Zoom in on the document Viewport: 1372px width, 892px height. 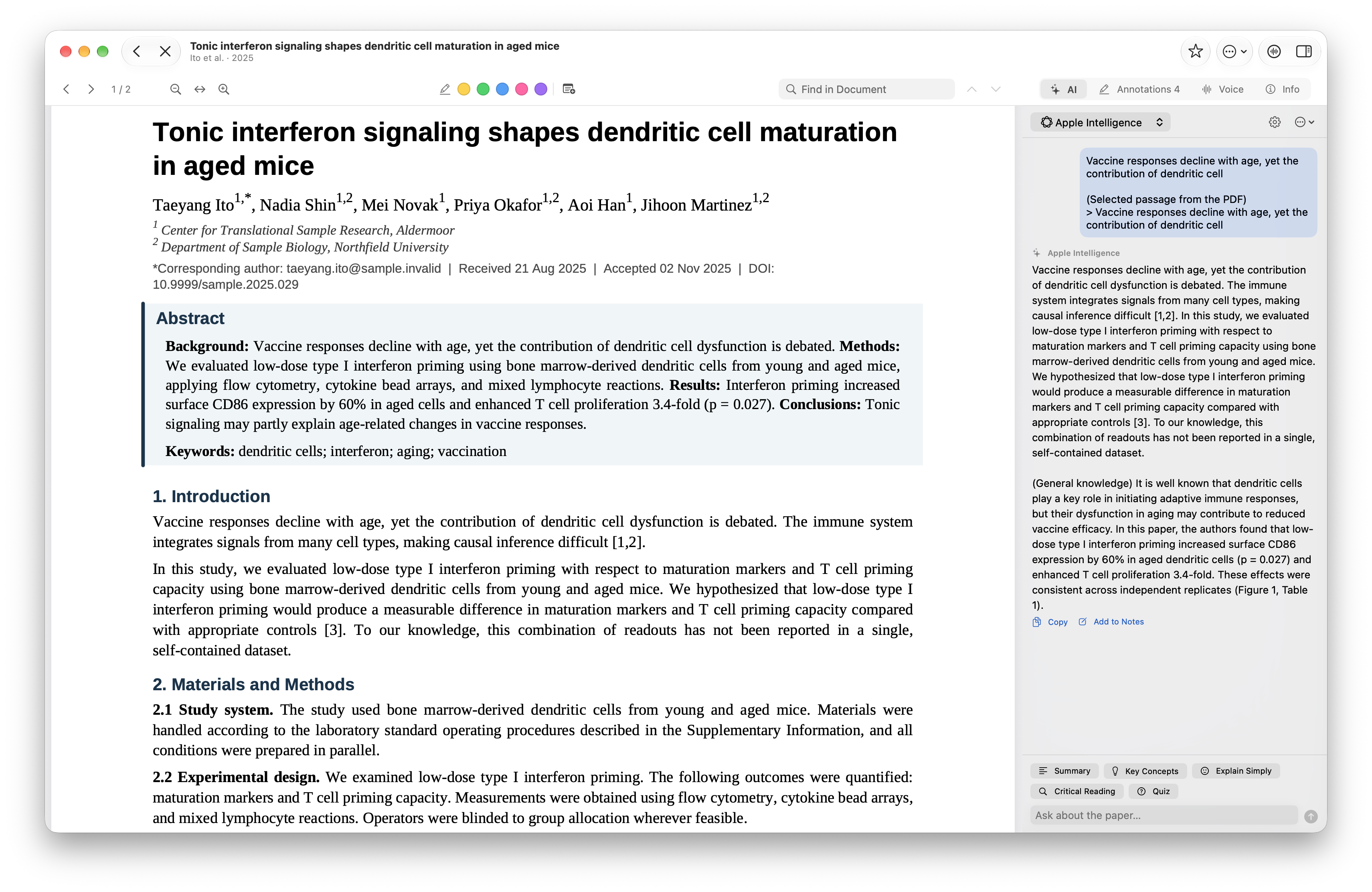click(x=224, y=89)
